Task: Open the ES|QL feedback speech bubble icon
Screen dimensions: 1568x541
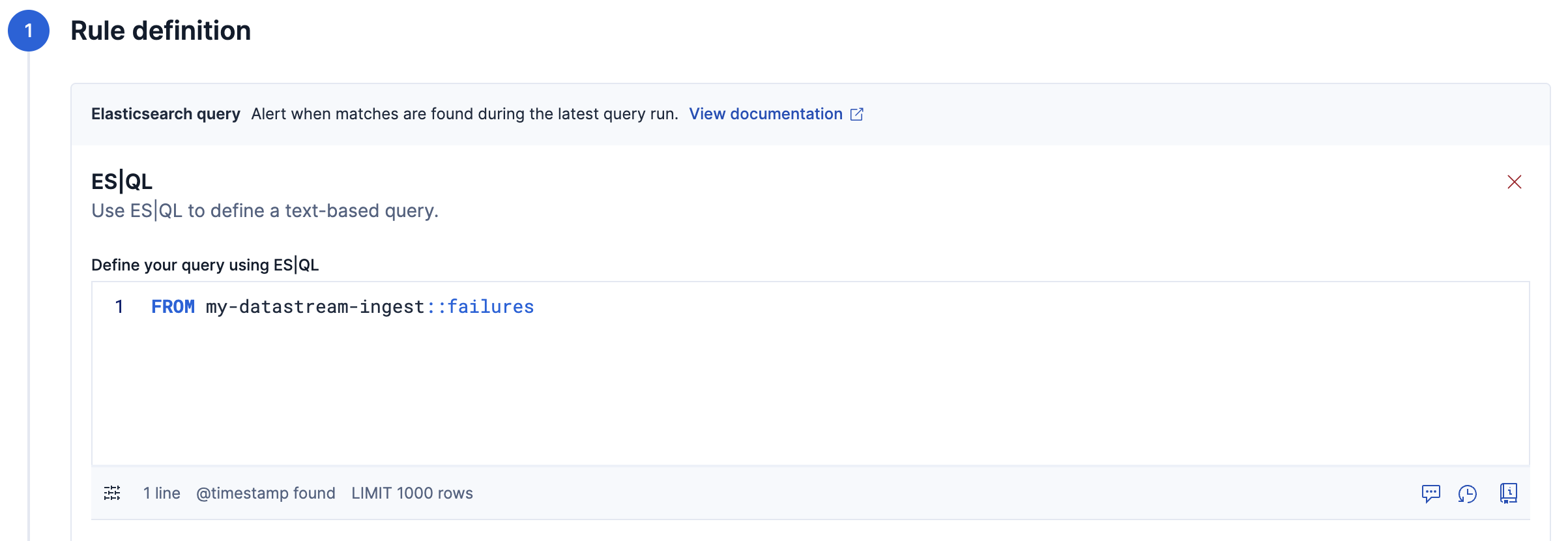Action: coord(1430,493)
